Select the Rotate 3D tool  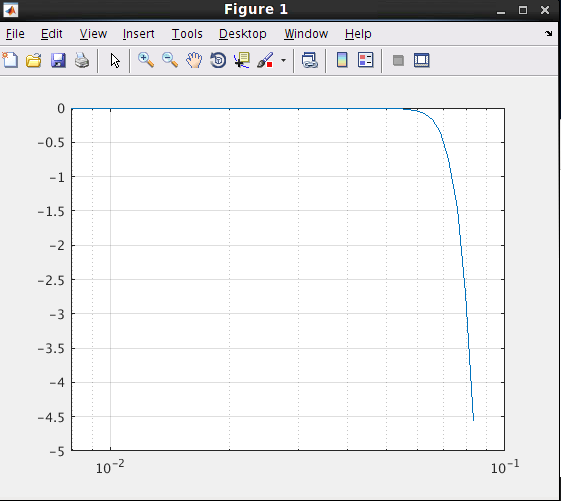[218, 60]
